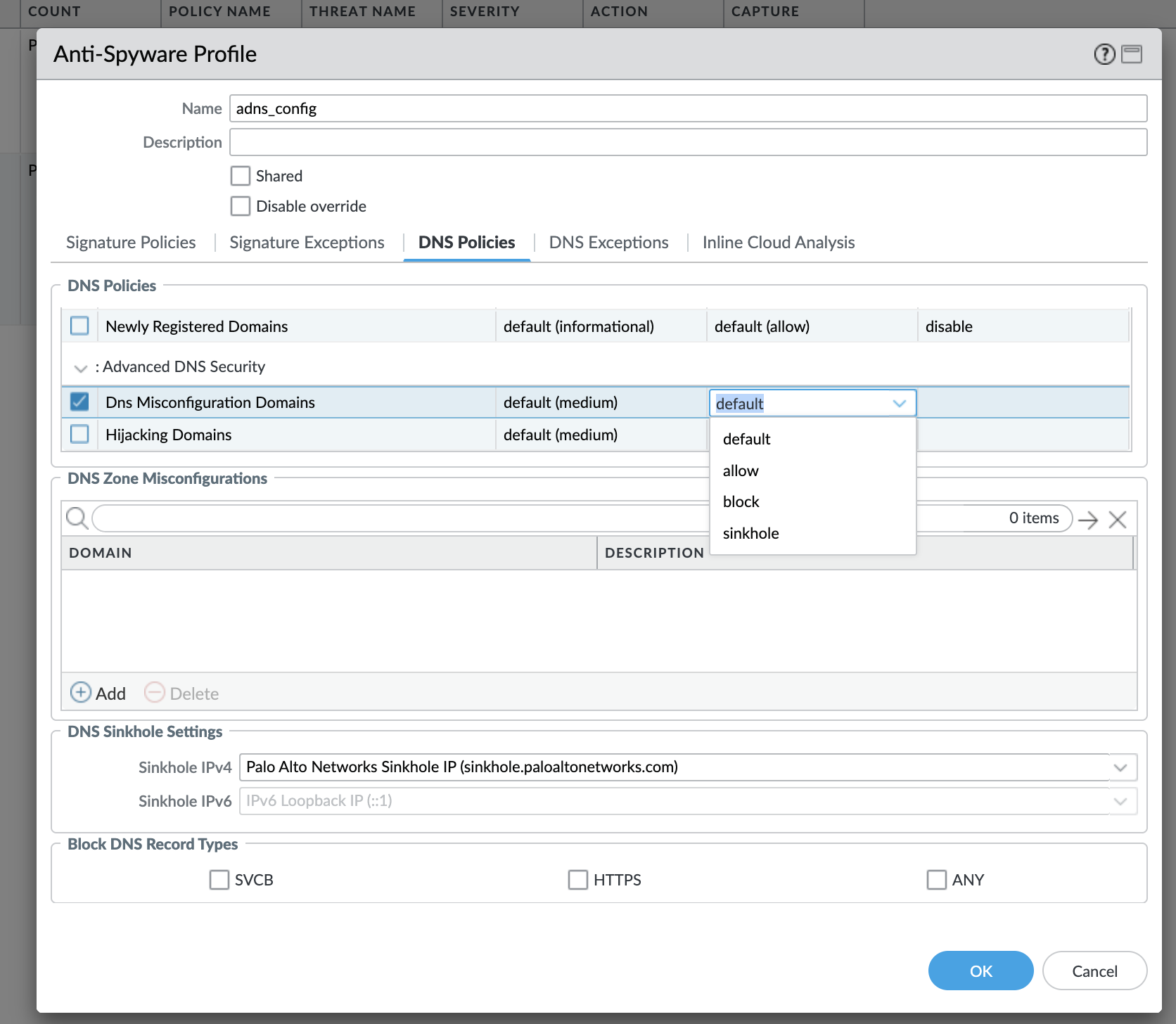Open the help icon in dialog header
The image size is (1176, 1024).
click(x=1104, y=54)
